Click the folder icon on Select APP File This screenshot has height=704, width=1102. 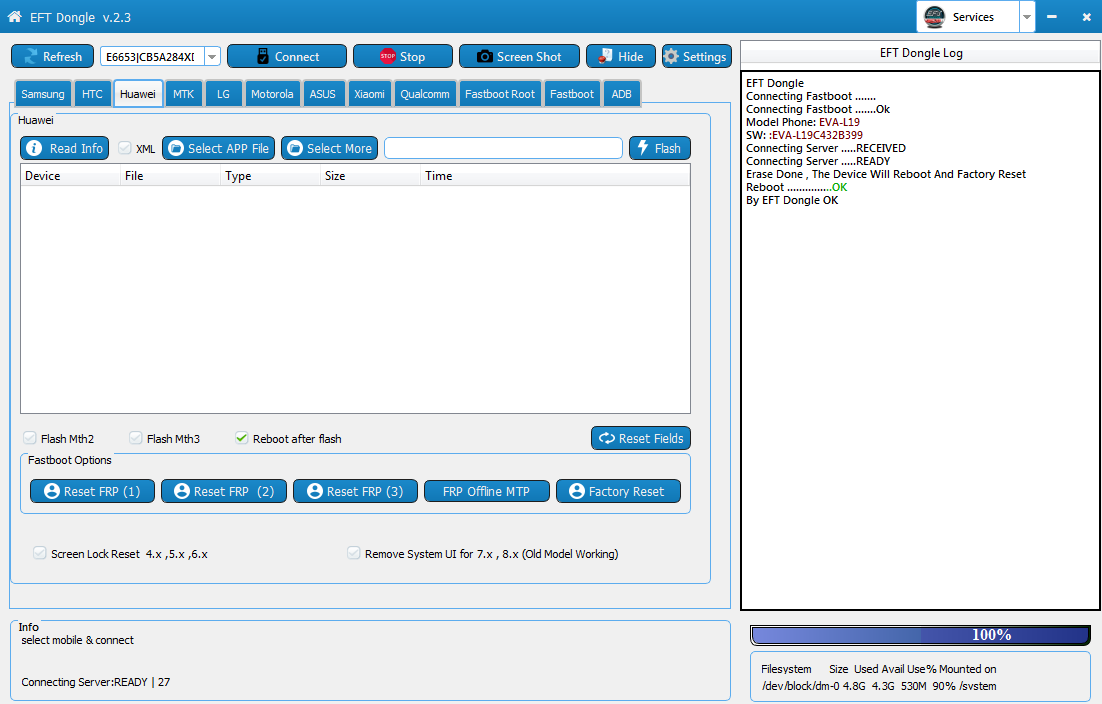tap(176, 148)
